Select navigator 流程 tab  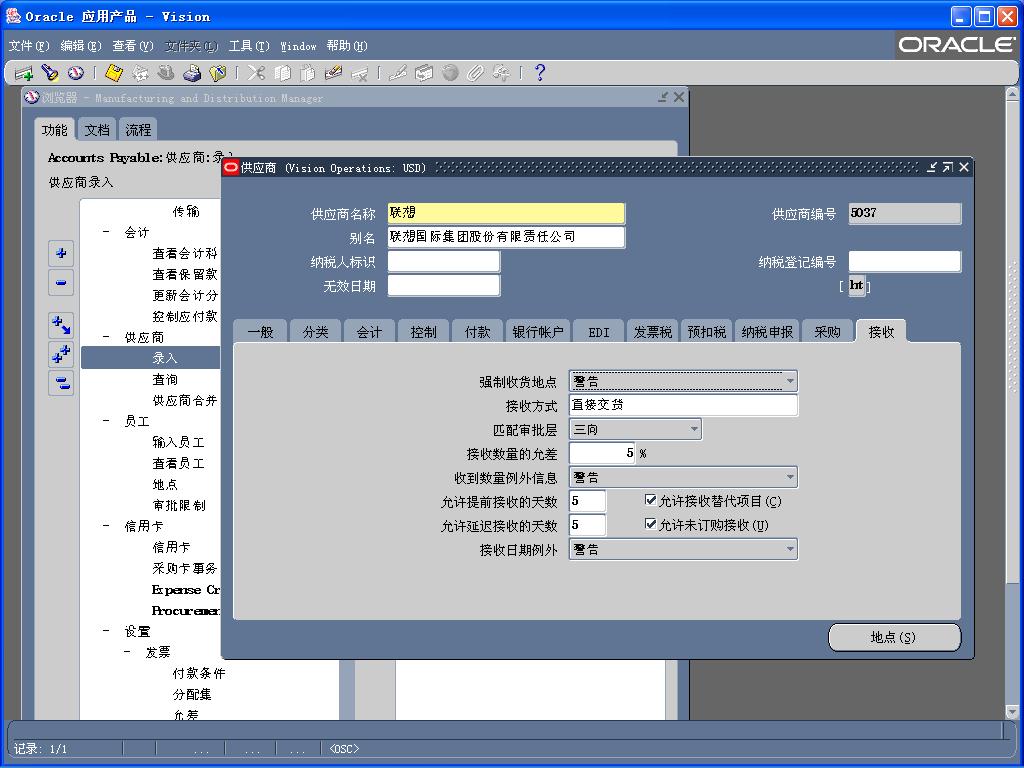[x=138, y=129]
